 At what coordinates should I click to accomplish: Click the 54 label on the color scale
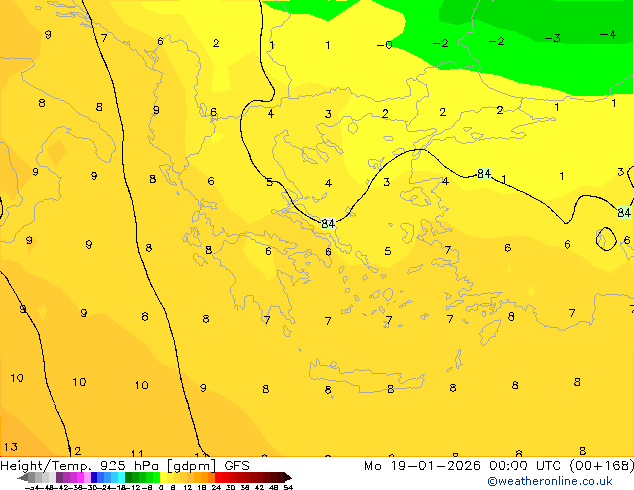point(288,488)
